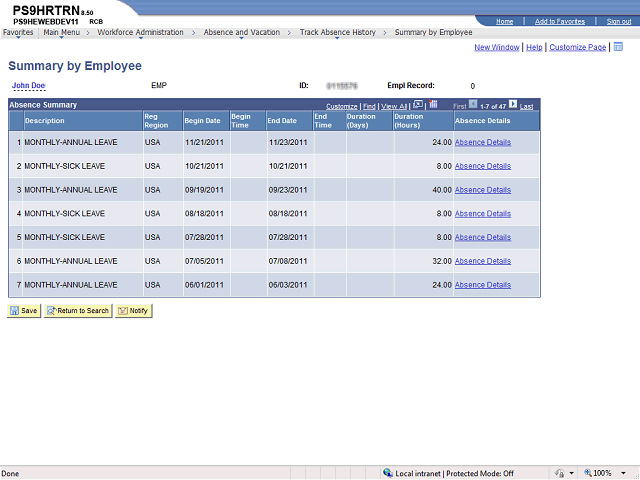
Task: Show previous rows with left arrow
Action: pos(473,104)
